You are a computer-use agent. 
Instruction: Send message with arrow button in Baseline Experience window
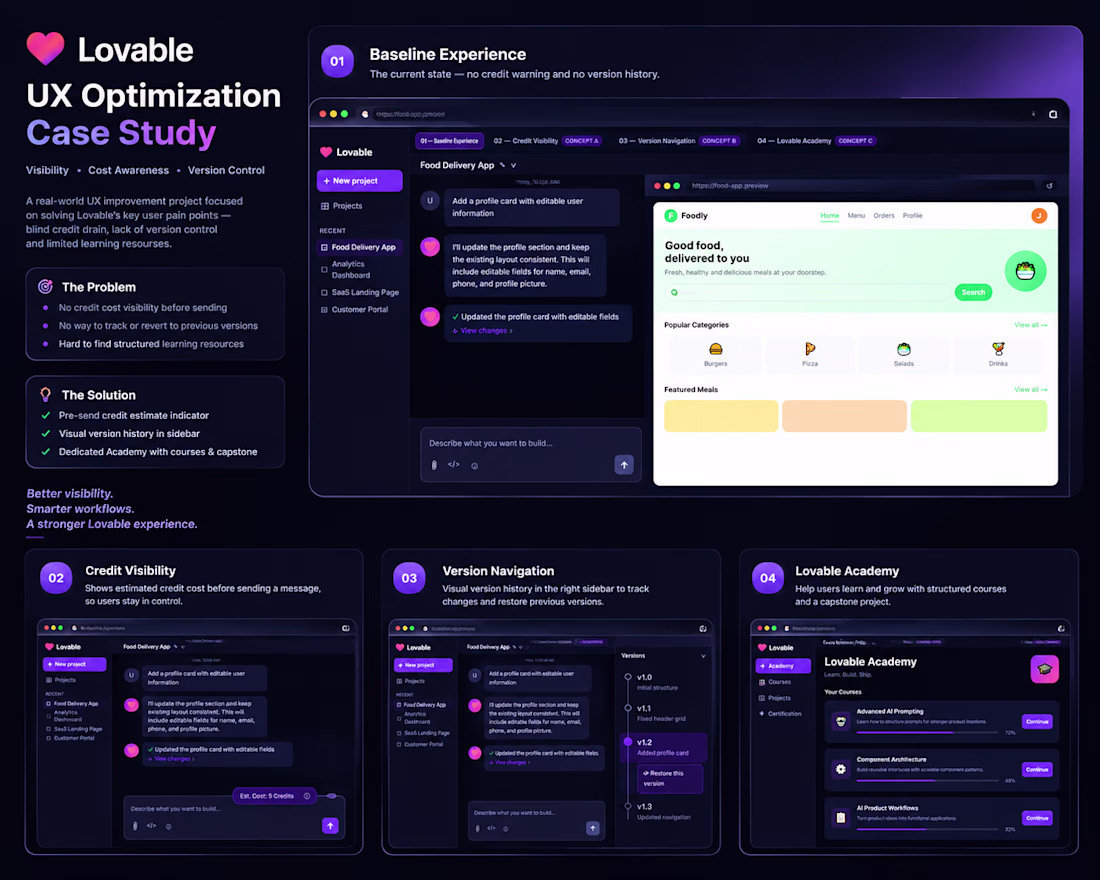point(624,465)
